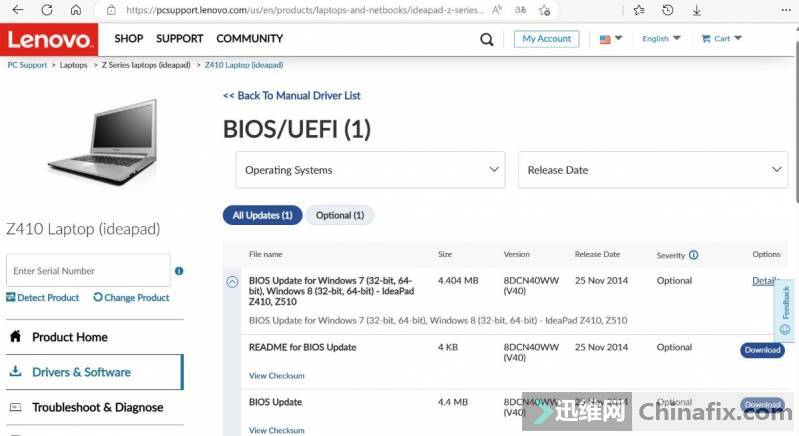Viewport: 799px width, 436px height.
Task: Collapse the BIOS Update row chevron
Action: 232,282
